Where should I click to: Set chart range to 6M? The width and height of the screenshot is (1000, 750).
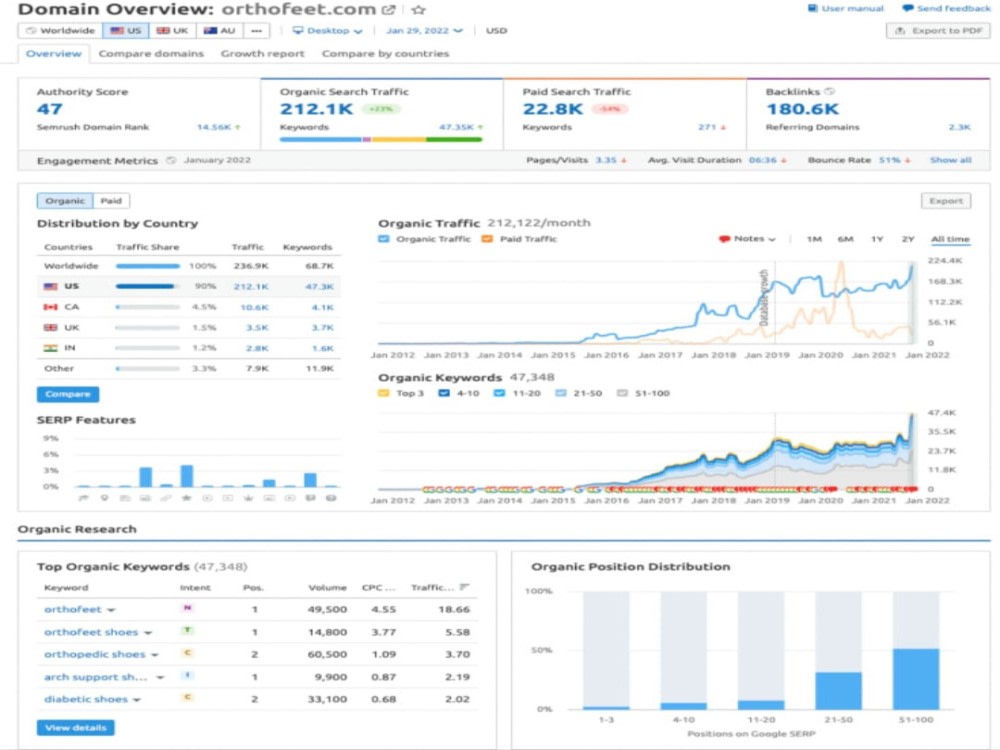tap(845, 239)
